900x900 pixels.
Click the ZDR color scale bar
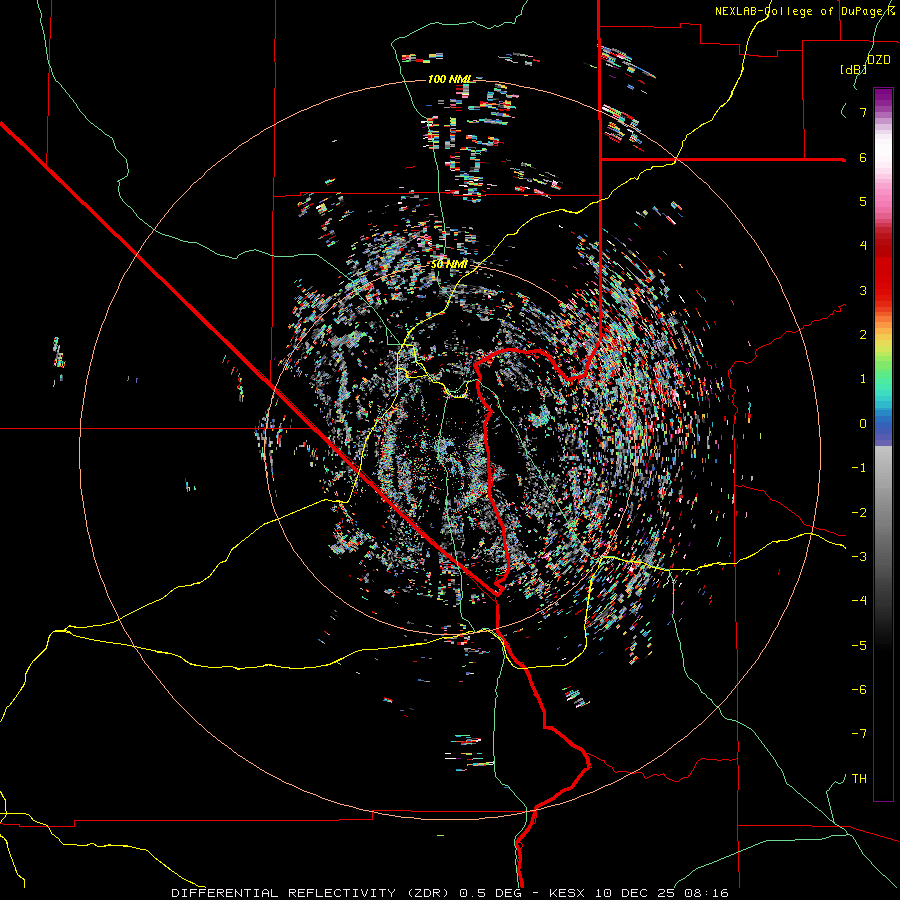(x=883, y=444)
